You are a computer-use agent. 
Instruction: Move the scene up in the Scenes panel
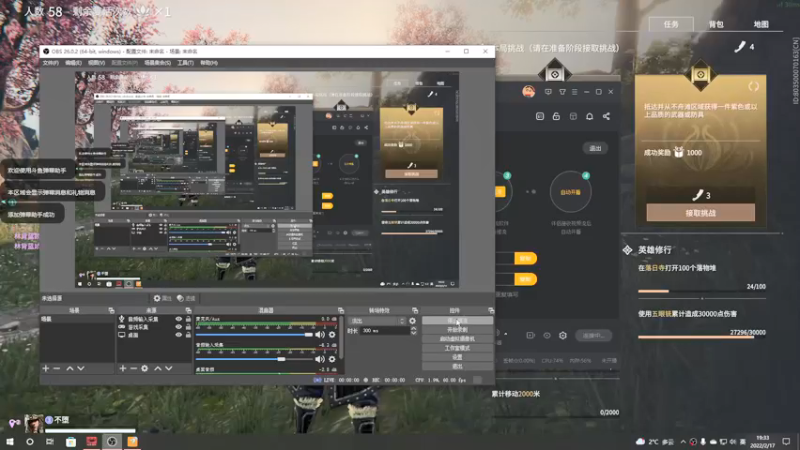click(70, 368)
